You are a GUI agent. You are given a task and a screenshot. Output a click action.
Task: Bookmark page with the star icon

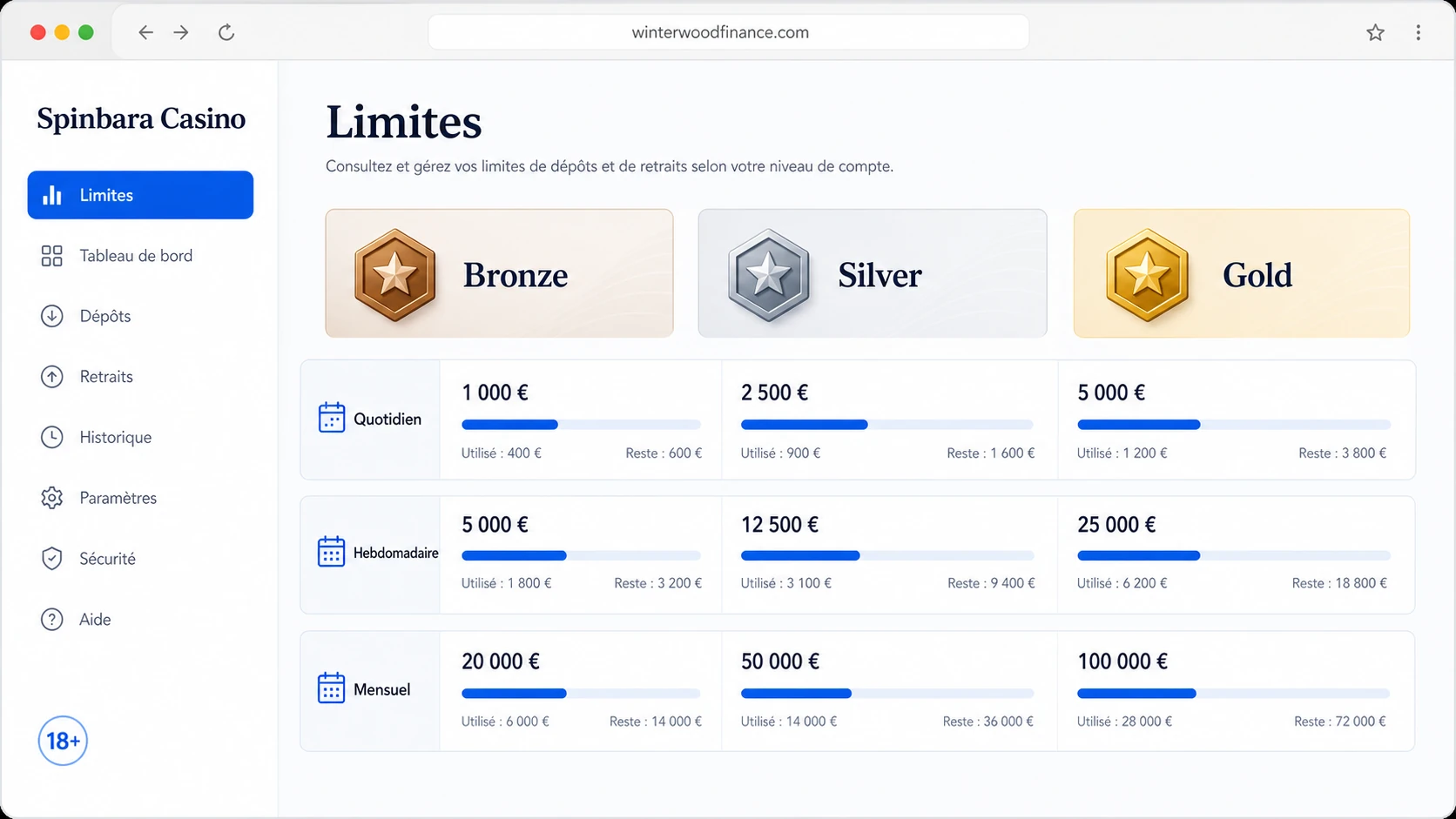pyautogui.click(x=1375, y=32)
